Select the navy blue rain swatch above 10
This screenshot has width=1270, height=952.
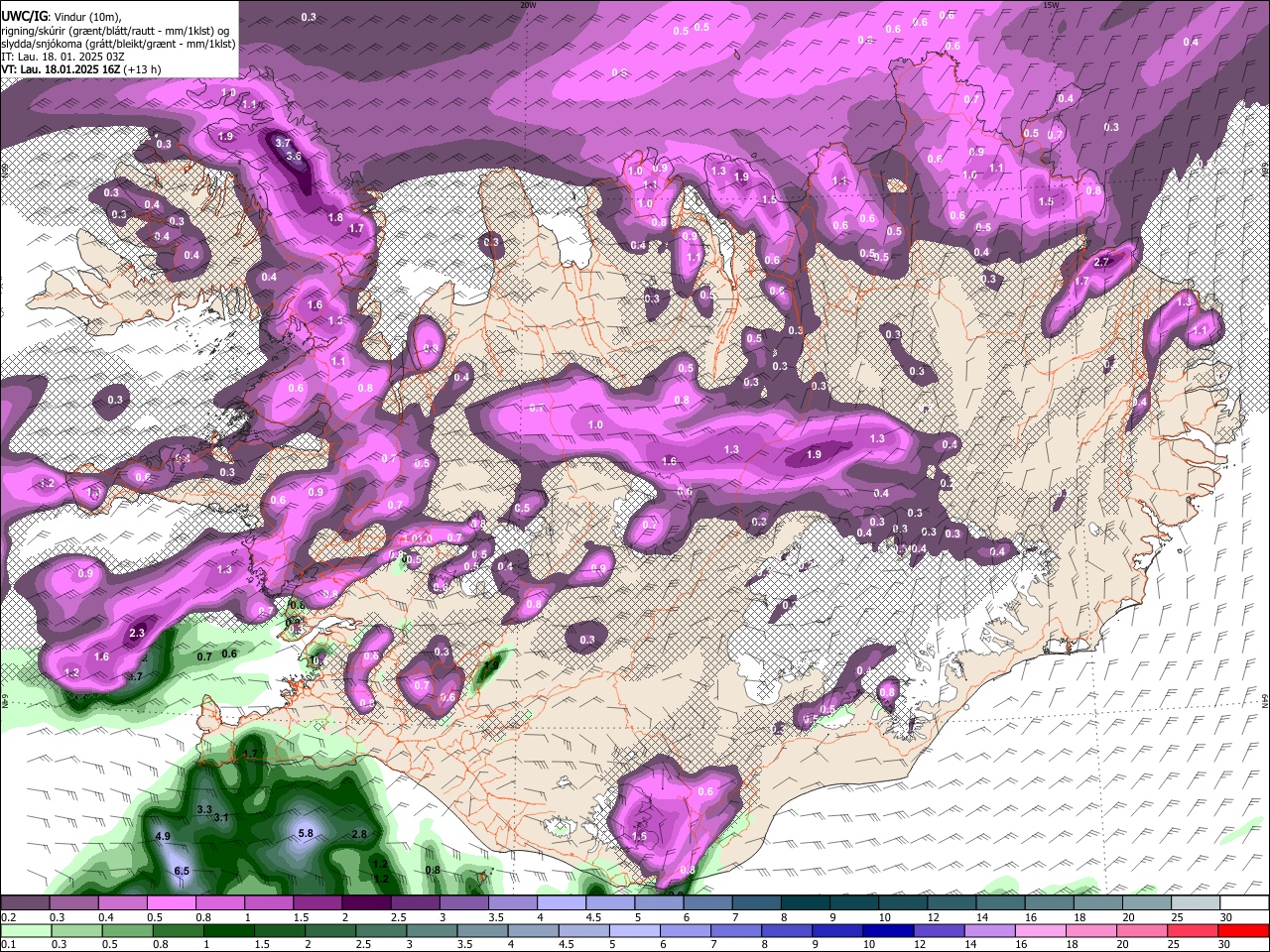point(887,931)
